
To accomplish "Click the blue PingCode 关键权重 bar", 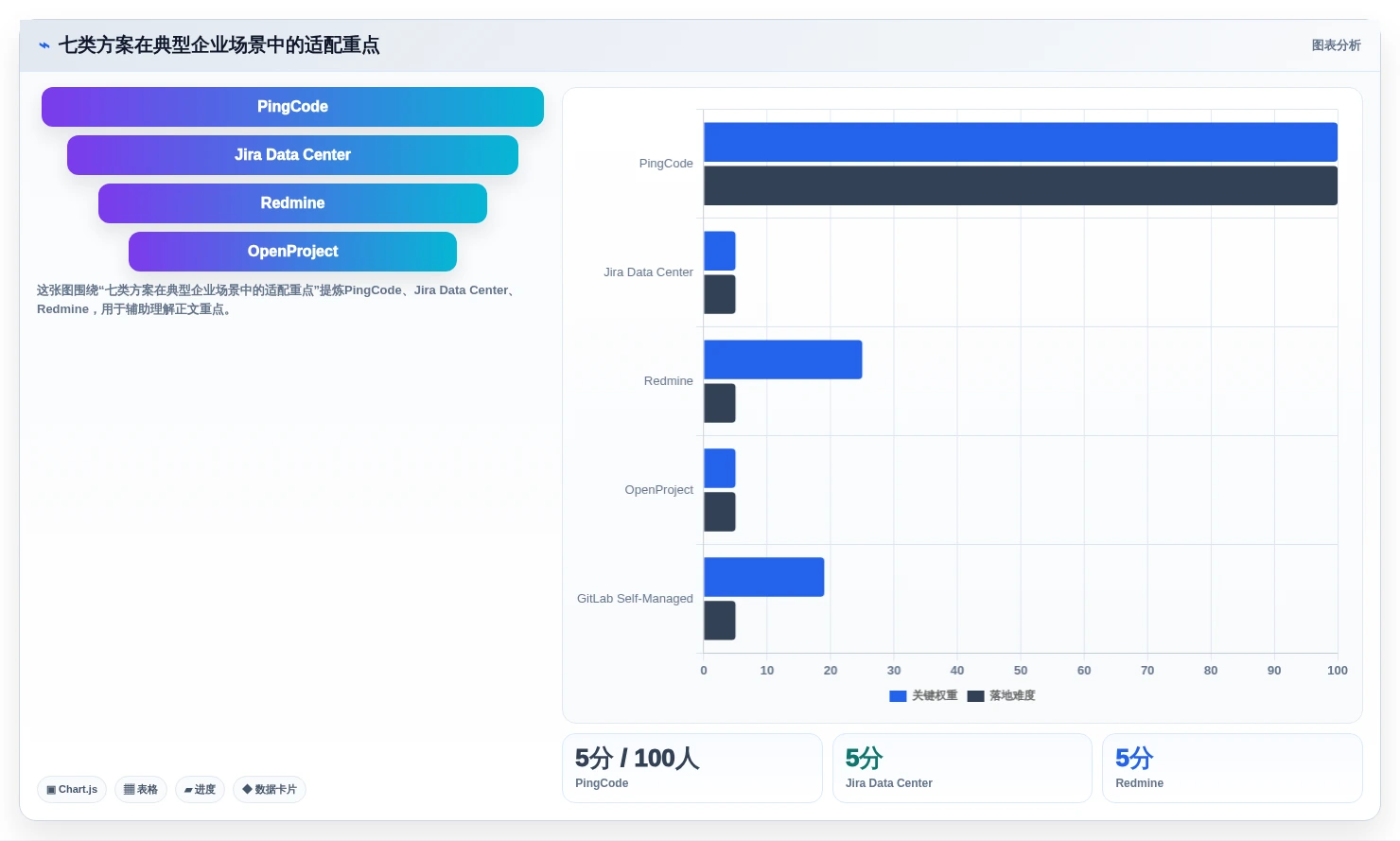I will pyautogui.click(x=1021, y=142).
